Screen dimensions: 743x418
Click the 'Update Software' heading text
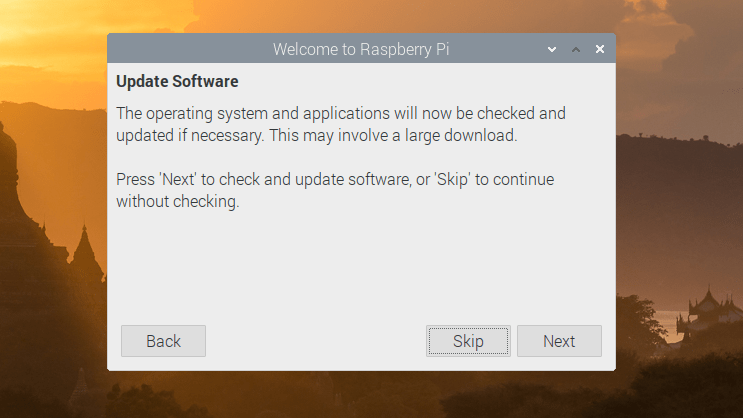(x=177, y=82)
